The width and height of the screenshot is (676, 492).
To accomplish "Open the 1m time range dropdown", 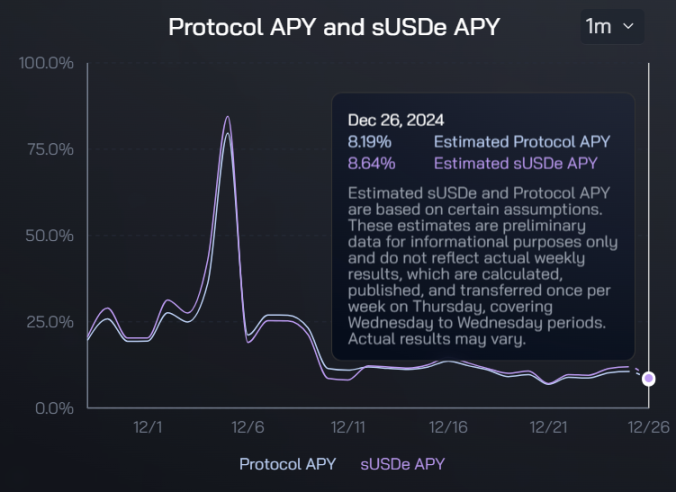I will (x=612, y=27).
